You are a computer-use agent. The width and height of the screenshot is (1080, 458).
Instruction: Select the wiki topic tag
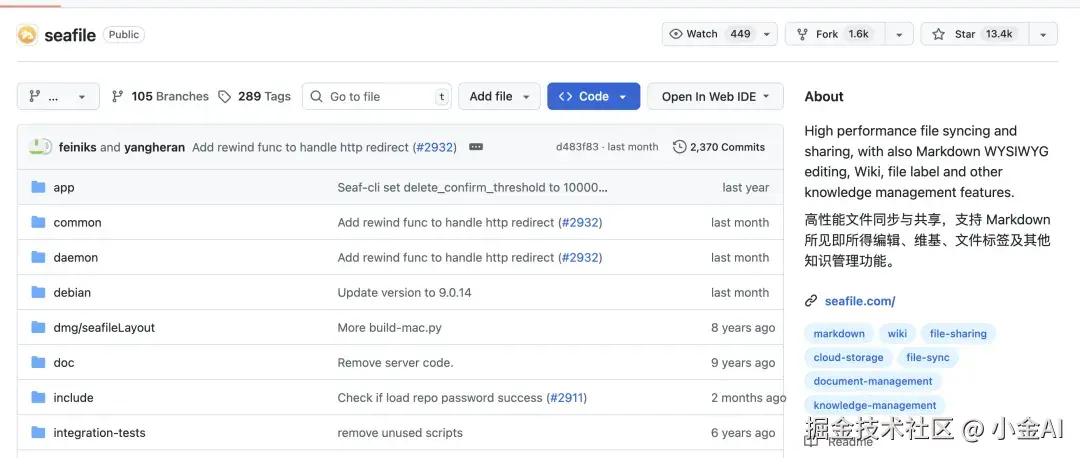[x=897, y=334]
